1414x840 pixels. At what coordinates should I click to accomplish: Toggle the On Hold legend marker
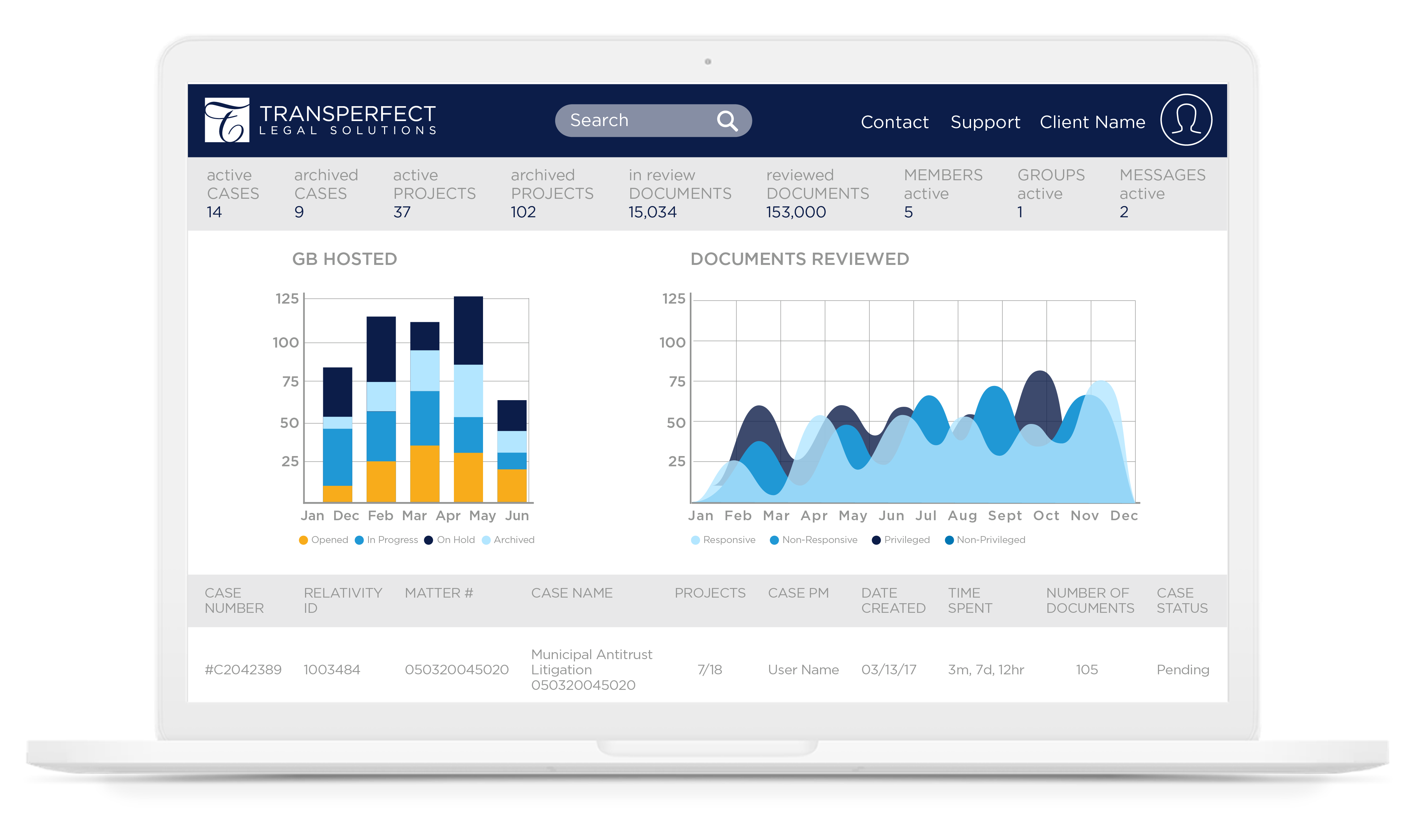pos(429,540)
